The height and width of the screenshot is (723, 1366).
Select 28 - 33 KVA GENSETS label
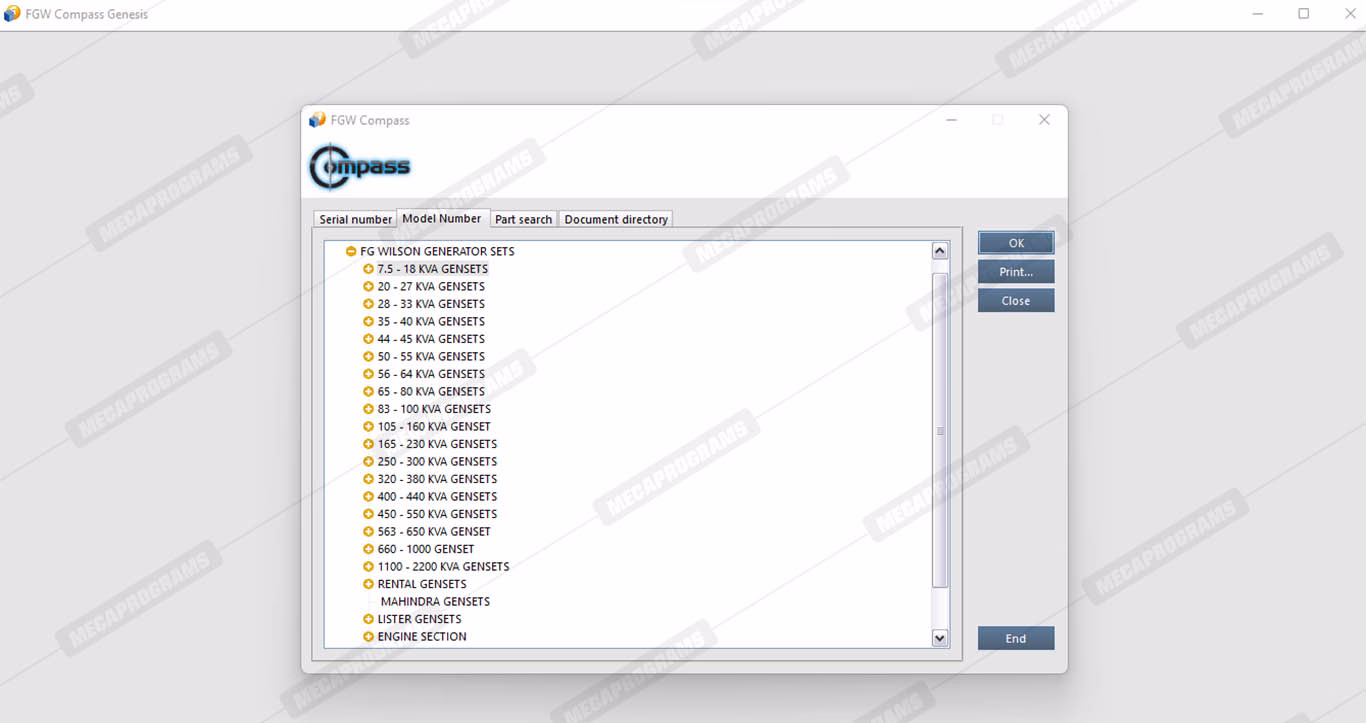(x=431, y=304)
